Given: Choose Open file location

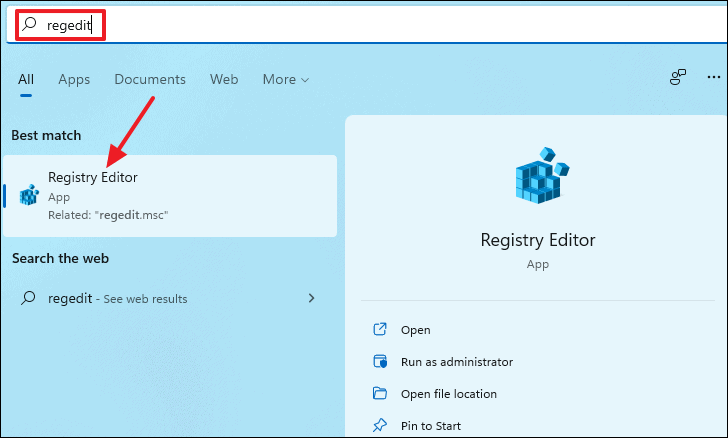Looking at the screenshot, I should 449,394.
